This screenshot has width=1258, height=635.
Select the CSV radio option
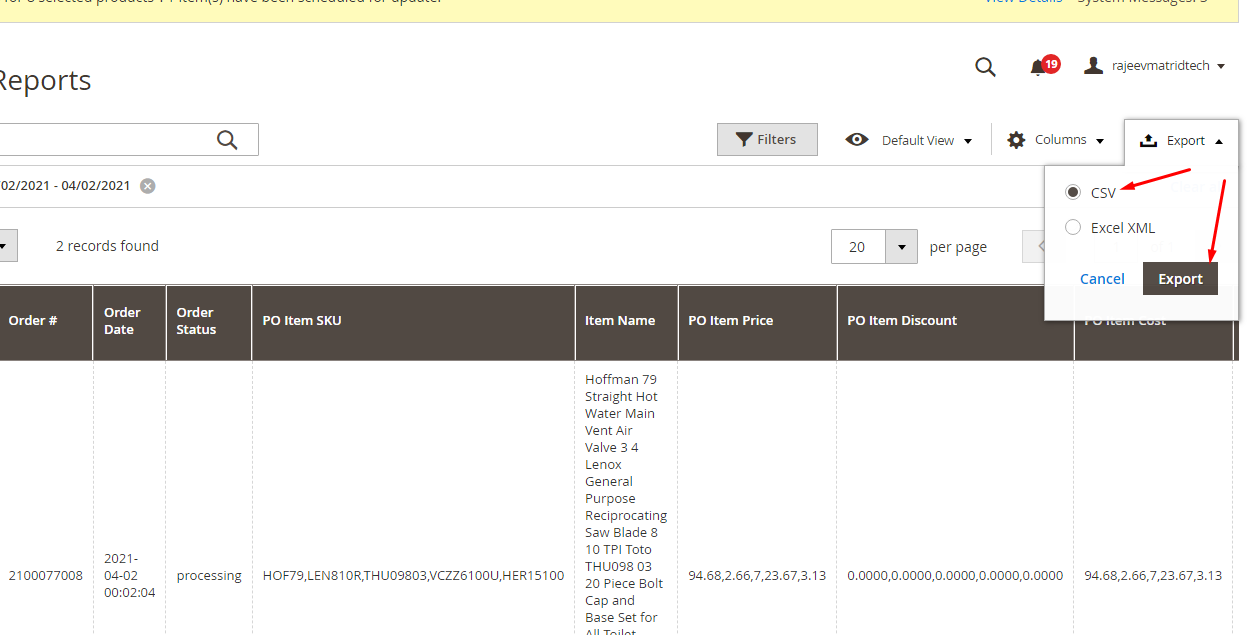tap(1073, 192)
